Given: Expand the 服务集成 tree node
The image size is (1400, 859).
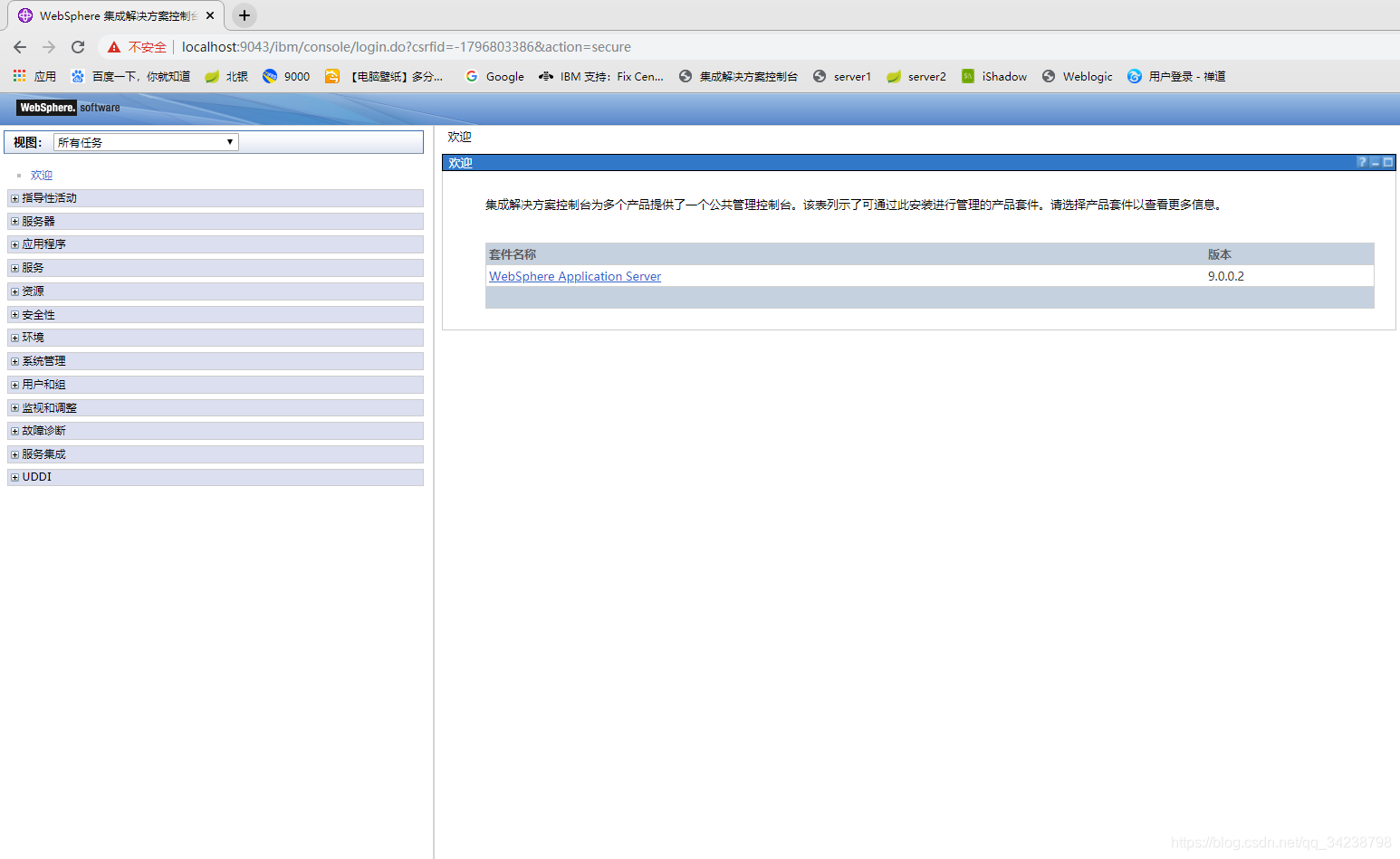Looking at the screenshot, I should tap(14, 454).
